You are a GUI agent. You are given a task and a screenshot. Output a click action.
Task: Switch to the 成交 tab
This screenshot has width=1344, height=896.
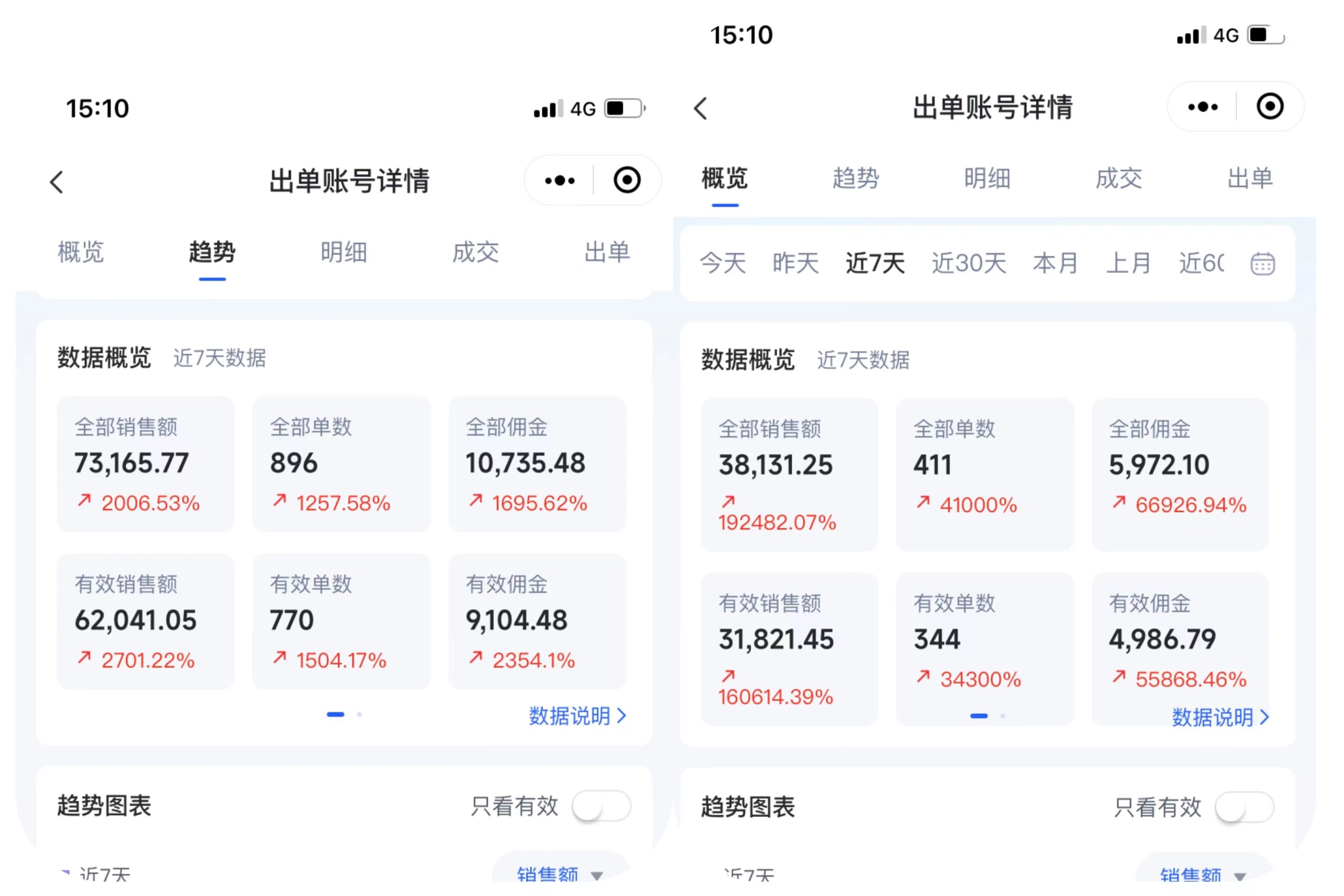[476, 252]
